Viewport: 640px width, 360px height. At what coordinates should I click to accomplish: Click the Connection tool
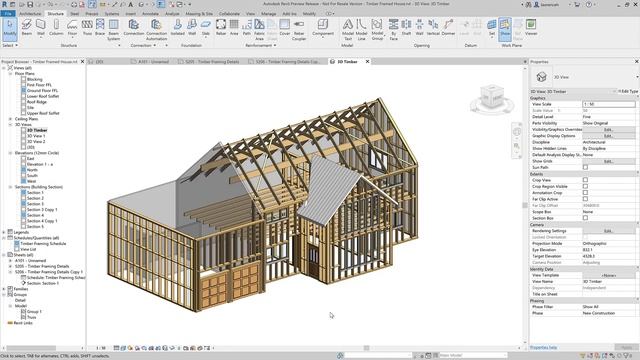134,27
